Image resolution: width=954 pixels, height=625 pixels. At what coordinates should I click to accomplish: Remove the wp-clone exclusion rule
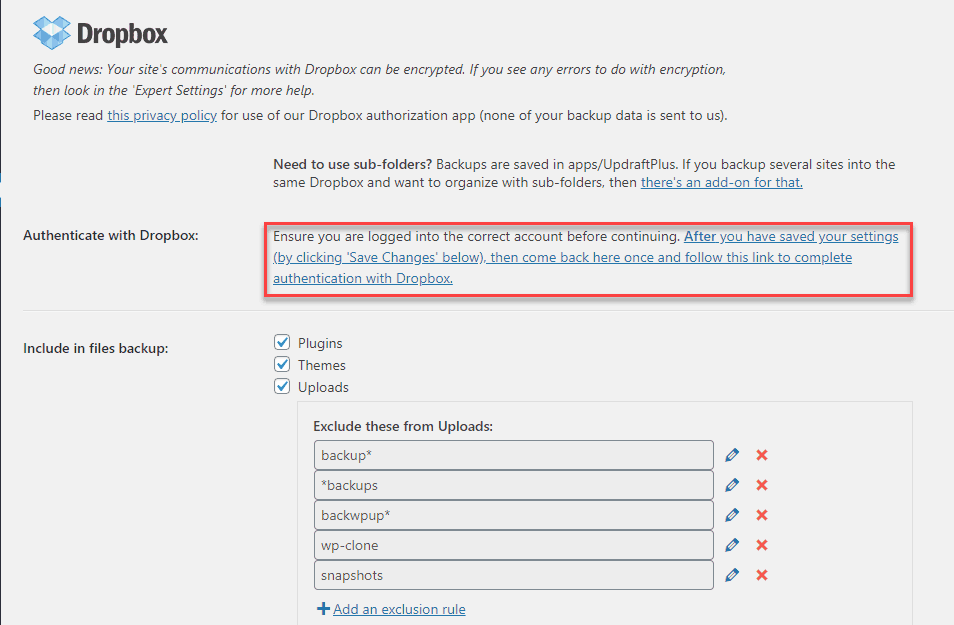click(x=762, y=545)
